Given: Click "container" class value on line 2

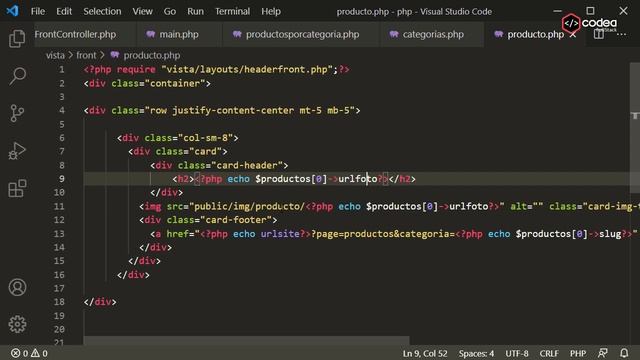Looking at the screenshot, I should point(175,83).
